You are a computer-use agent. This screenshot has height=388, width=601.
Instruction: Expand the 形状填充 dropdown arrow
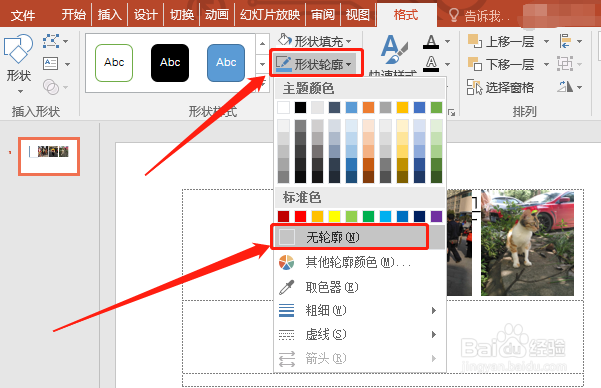(348, 41)
